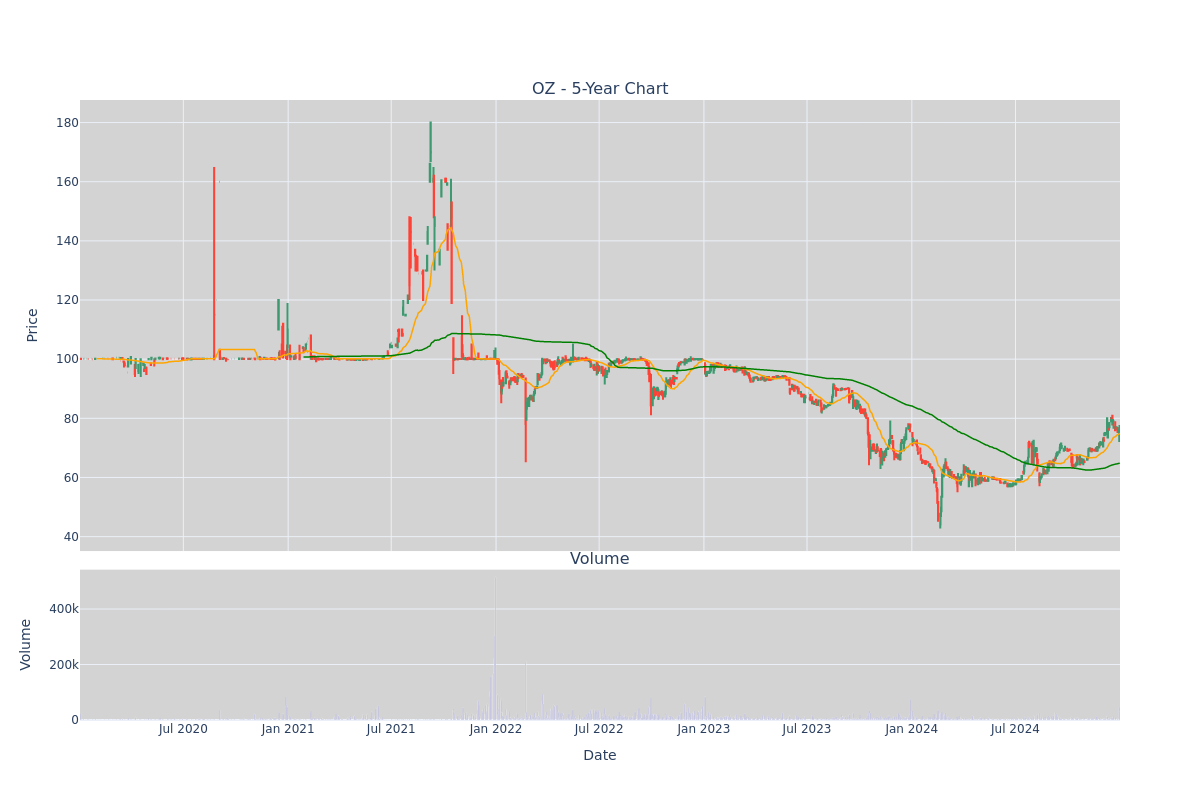Viewport: 1200px width, 800px height.
Task: Click the 200k volume tick label
Action: 65,664
